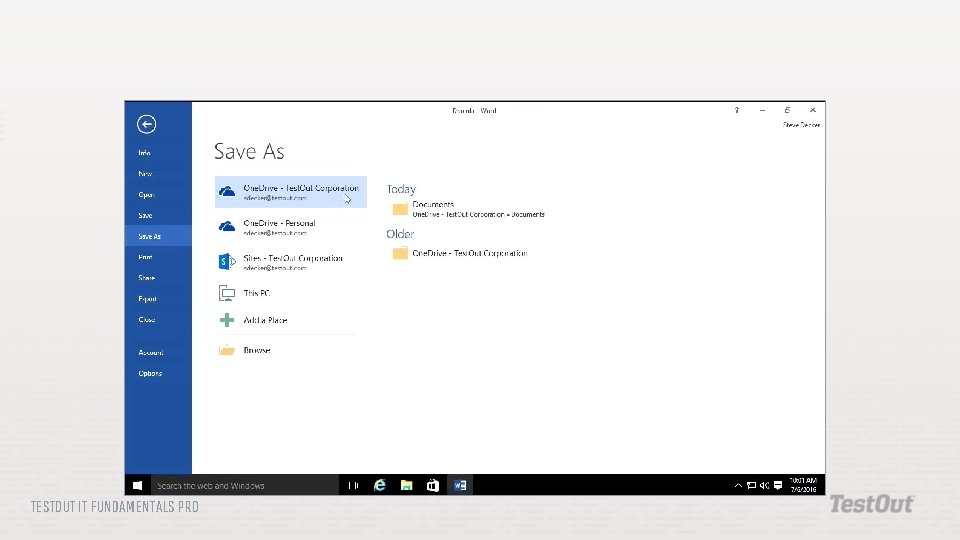960x540 pixels.
Task: Click the Steve Decker account name
Action: [801, 125]
